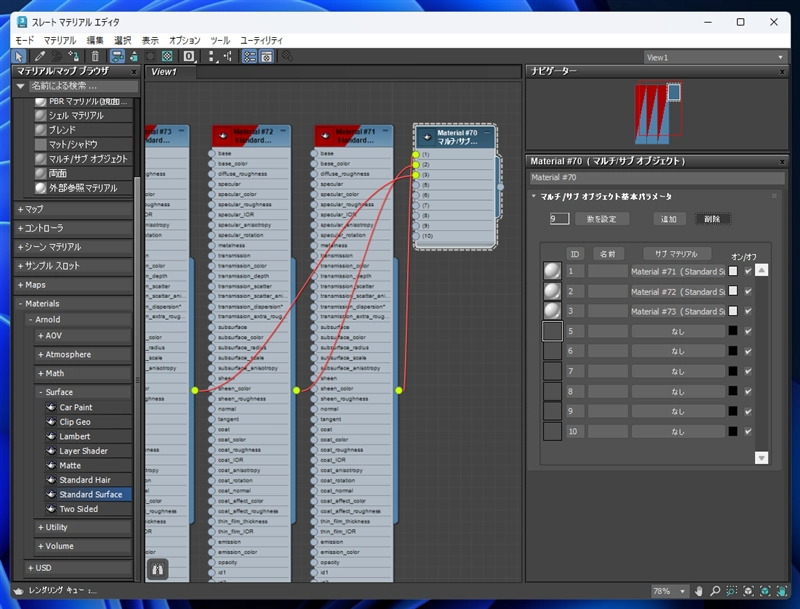The image size is (800, 609).
Task: Collapse the Arnold category
Action: tap(79, 320)
